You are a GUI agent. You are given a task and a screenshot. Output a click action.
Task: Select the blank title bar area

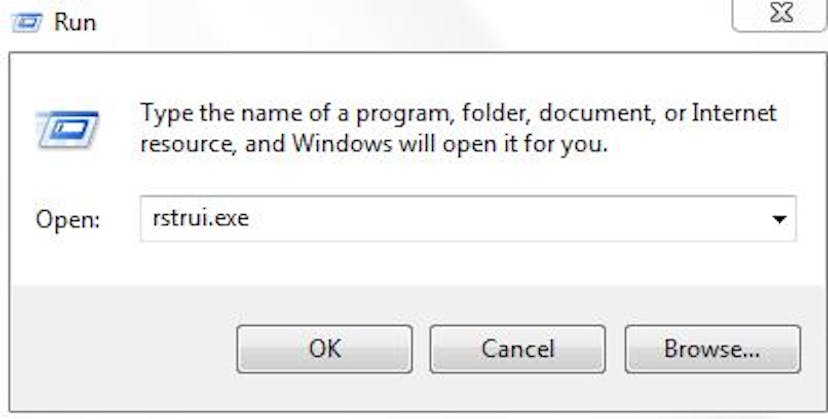(412, 23)
